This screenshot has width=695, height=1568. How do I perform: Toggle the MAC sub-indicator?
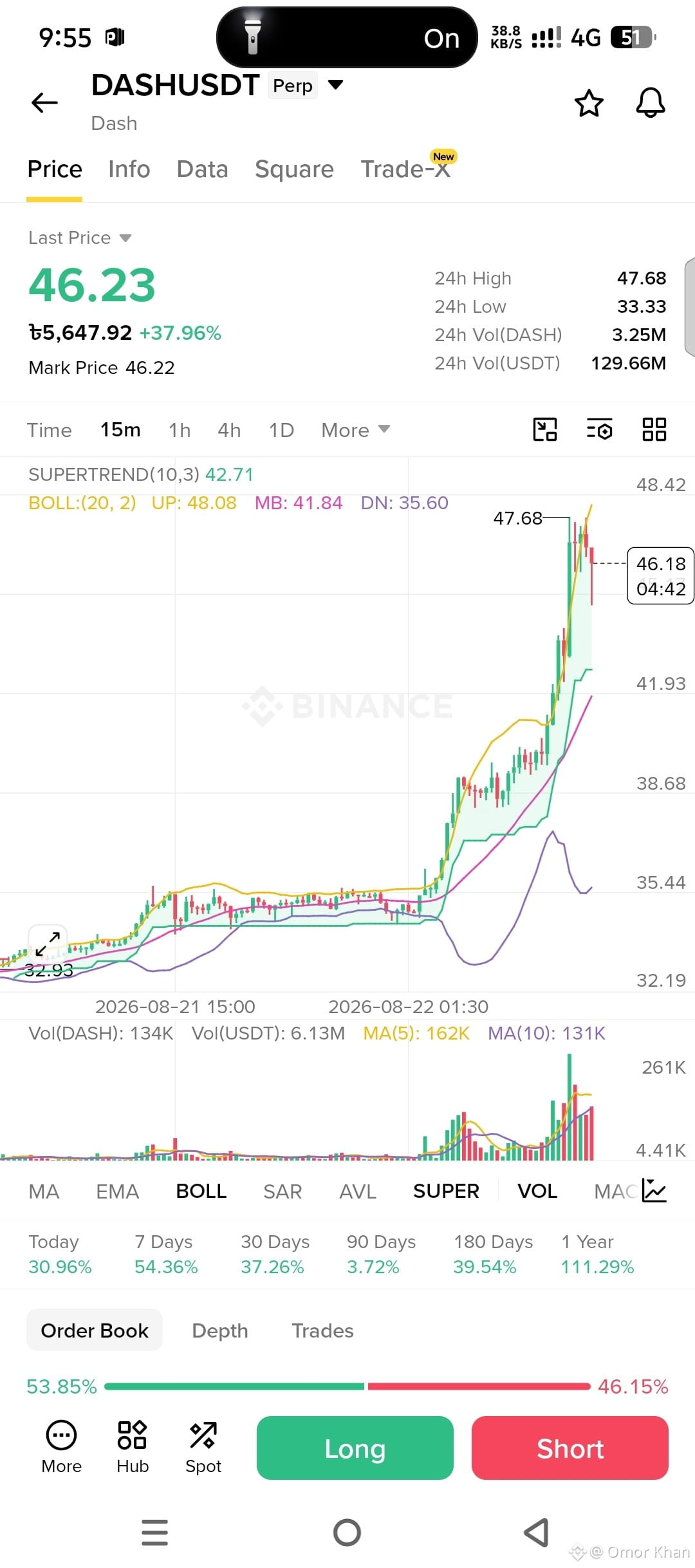click(616, 1191)
